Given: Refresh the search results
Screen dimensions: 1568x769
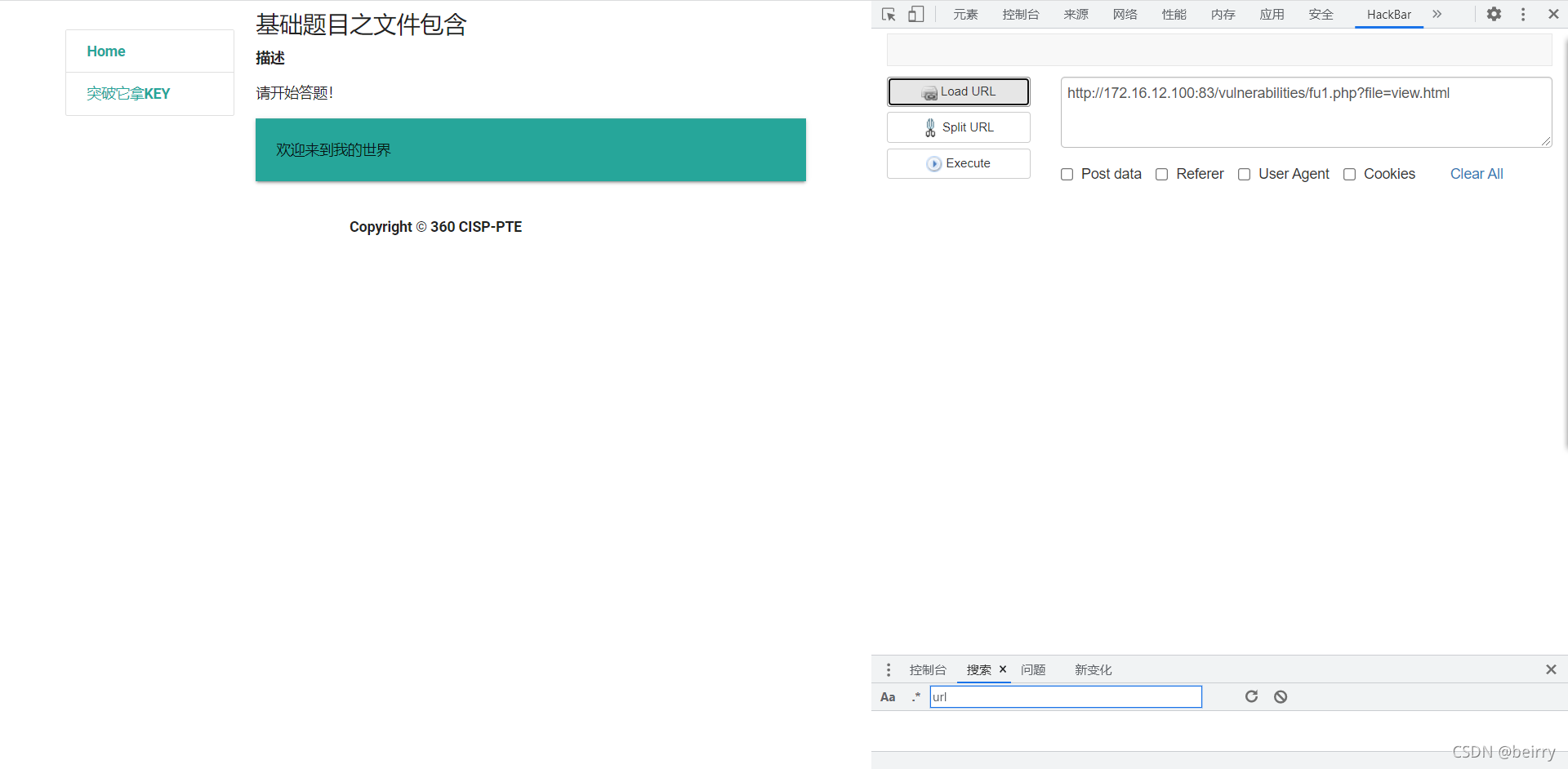Looking at the screenshot, I should (x=1251, y=696).
